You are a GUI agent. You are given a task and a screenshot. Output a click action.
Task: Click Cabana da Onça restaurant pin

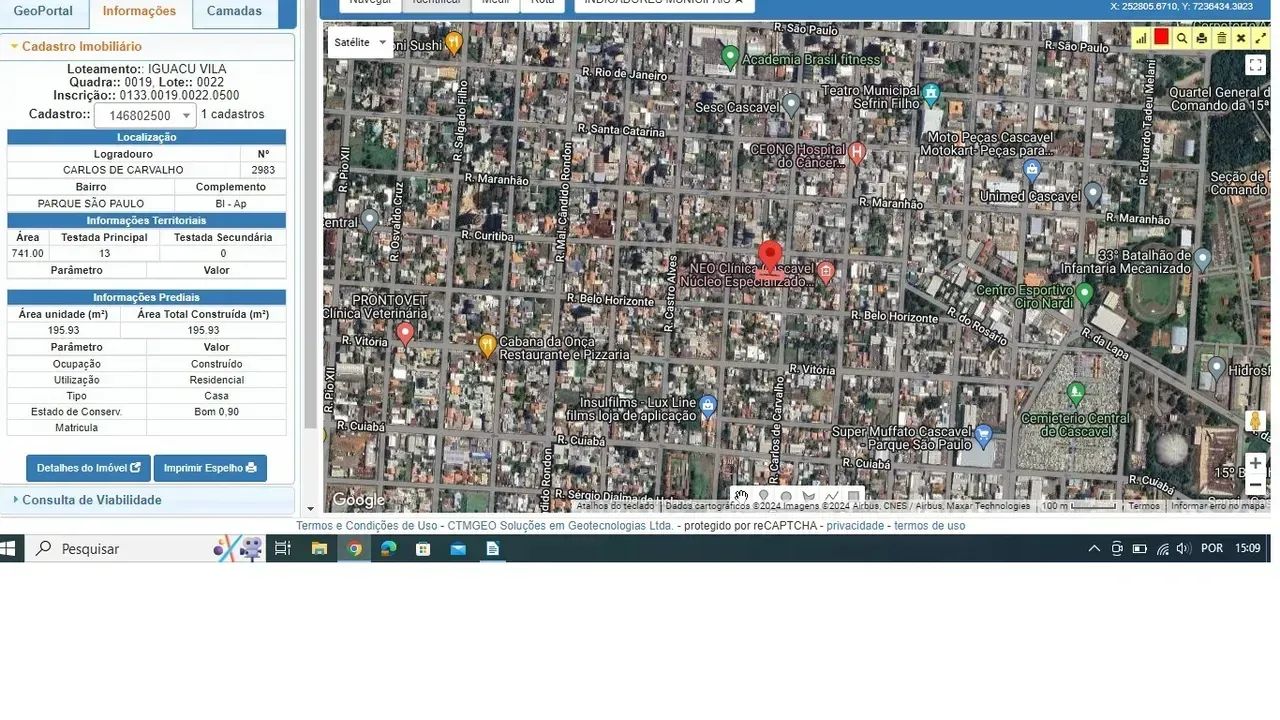click(x=487, y=346)
